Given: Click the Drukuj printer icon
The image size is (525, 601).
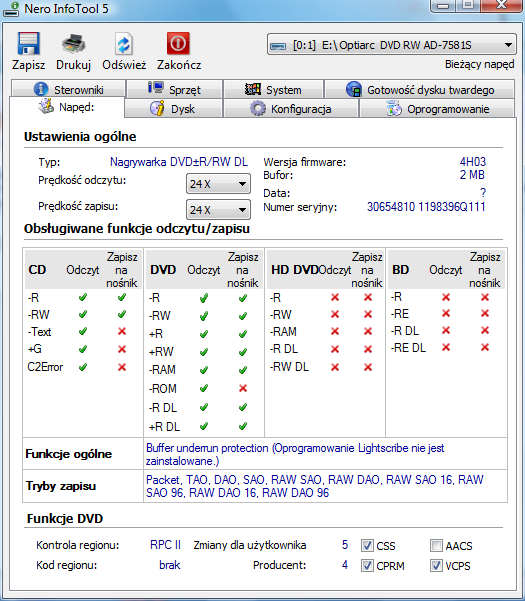Looking at the screenshot, I should 73,44.
